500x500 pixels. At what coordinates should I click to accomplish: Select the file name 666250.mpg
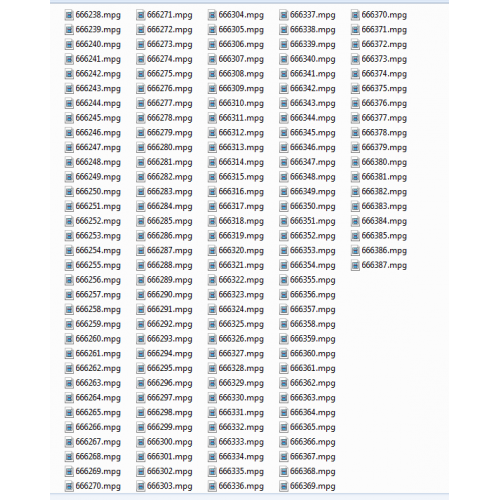pos(98,192)
